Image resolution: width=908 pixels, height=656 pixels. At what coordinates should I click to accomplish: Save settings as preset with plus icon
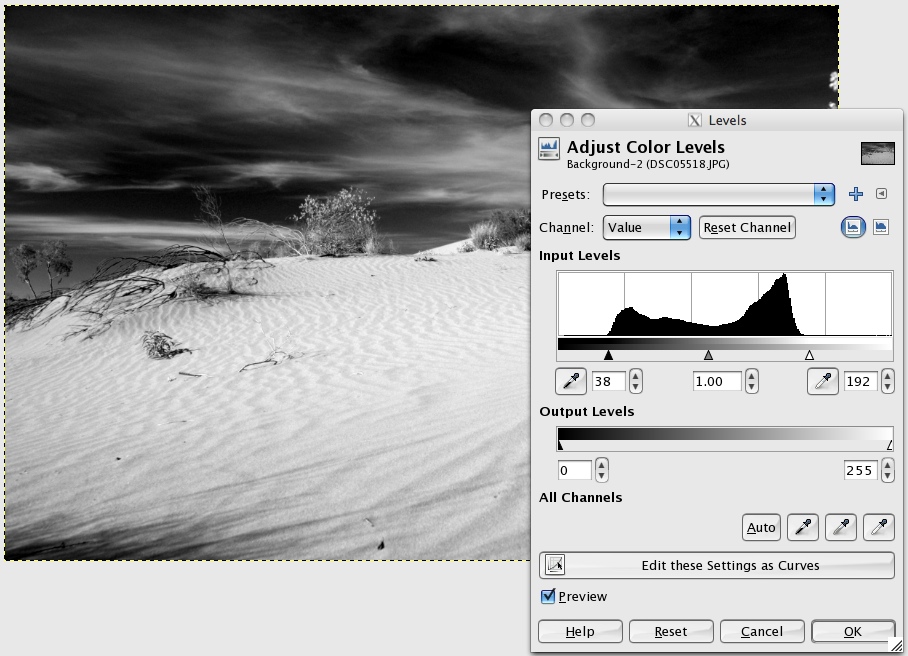click(x=856, y=194)
